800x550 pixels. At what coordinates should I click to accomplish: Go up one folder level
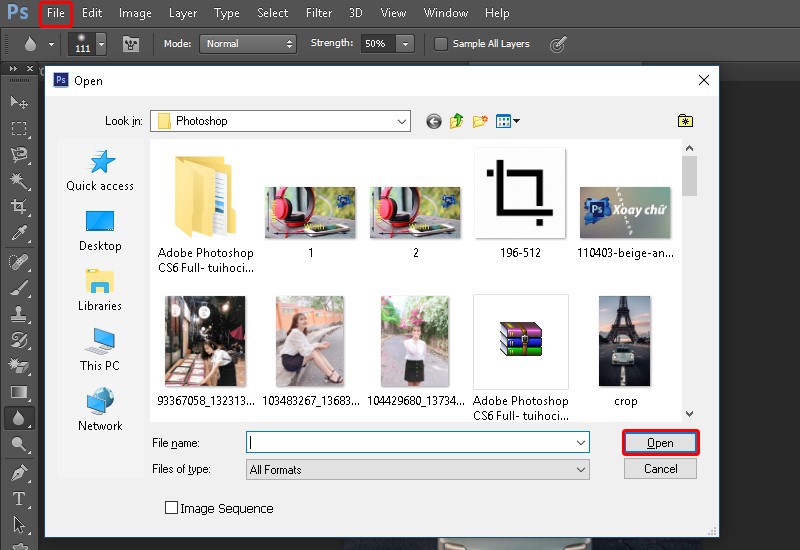point(457,121)
